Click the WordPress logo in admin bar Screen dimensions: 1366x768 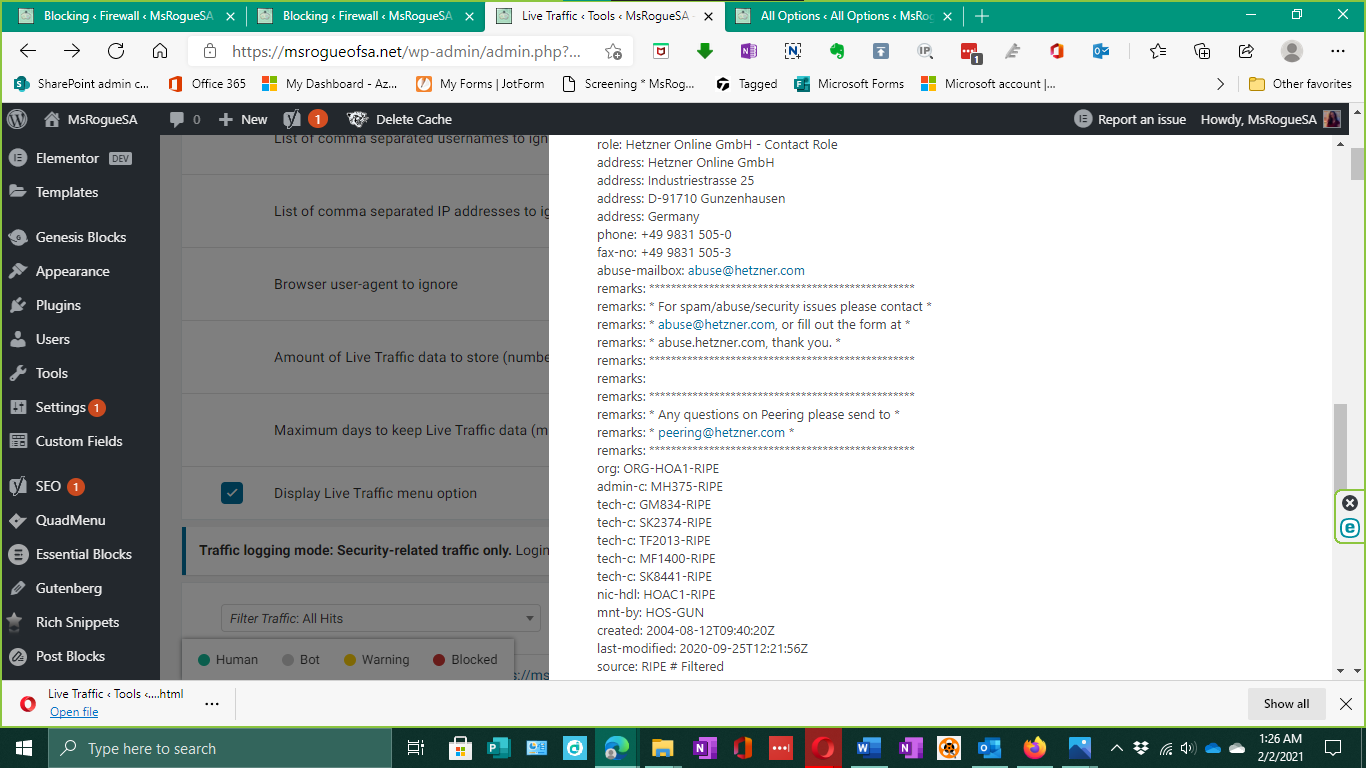pos(16,119)
